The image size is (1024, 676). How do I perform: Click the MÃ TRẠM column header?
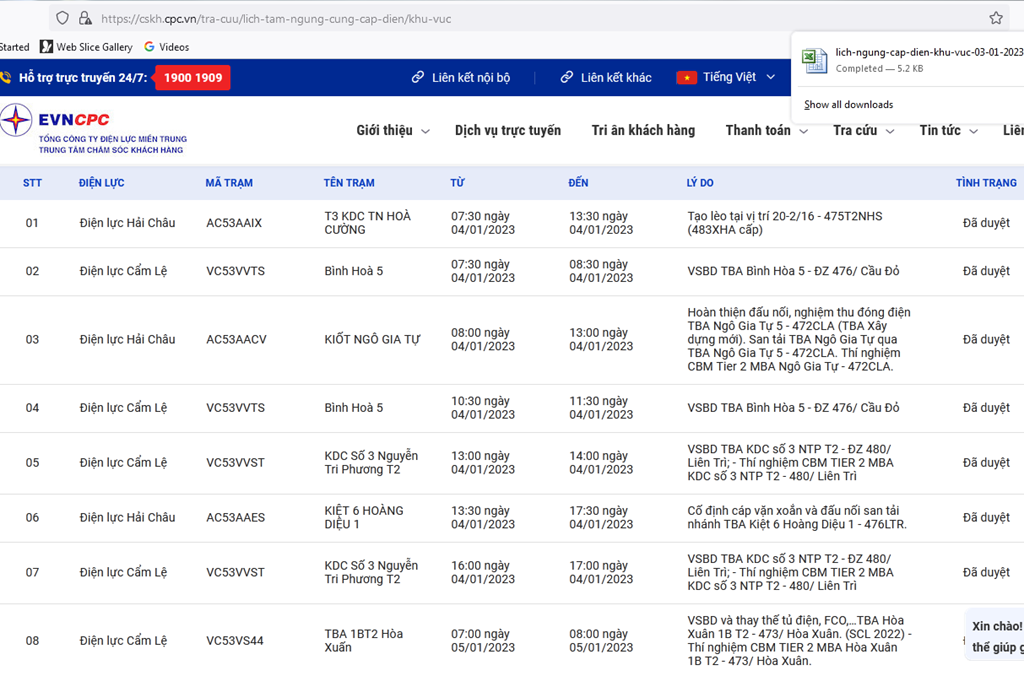pos(229,183)
